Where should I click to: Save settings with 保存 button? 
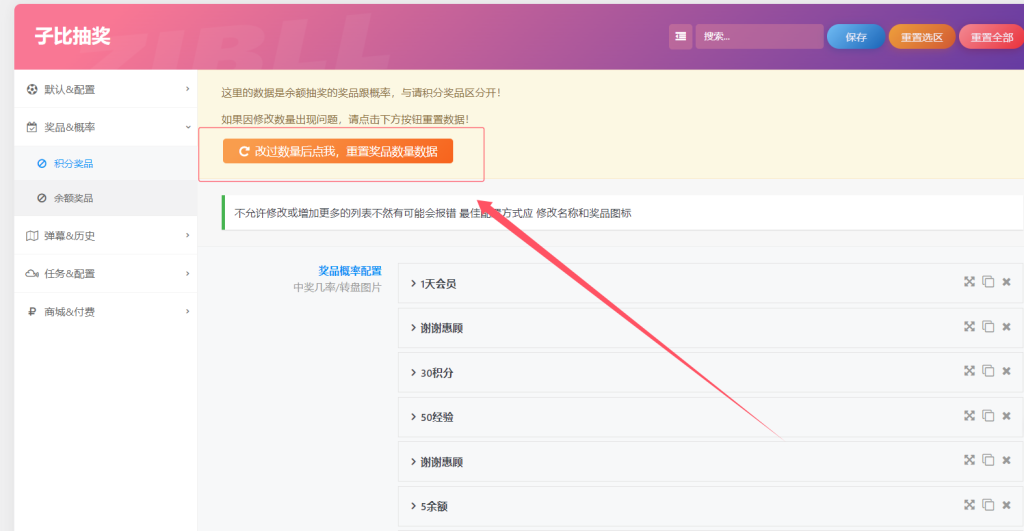tap(856, 37)
